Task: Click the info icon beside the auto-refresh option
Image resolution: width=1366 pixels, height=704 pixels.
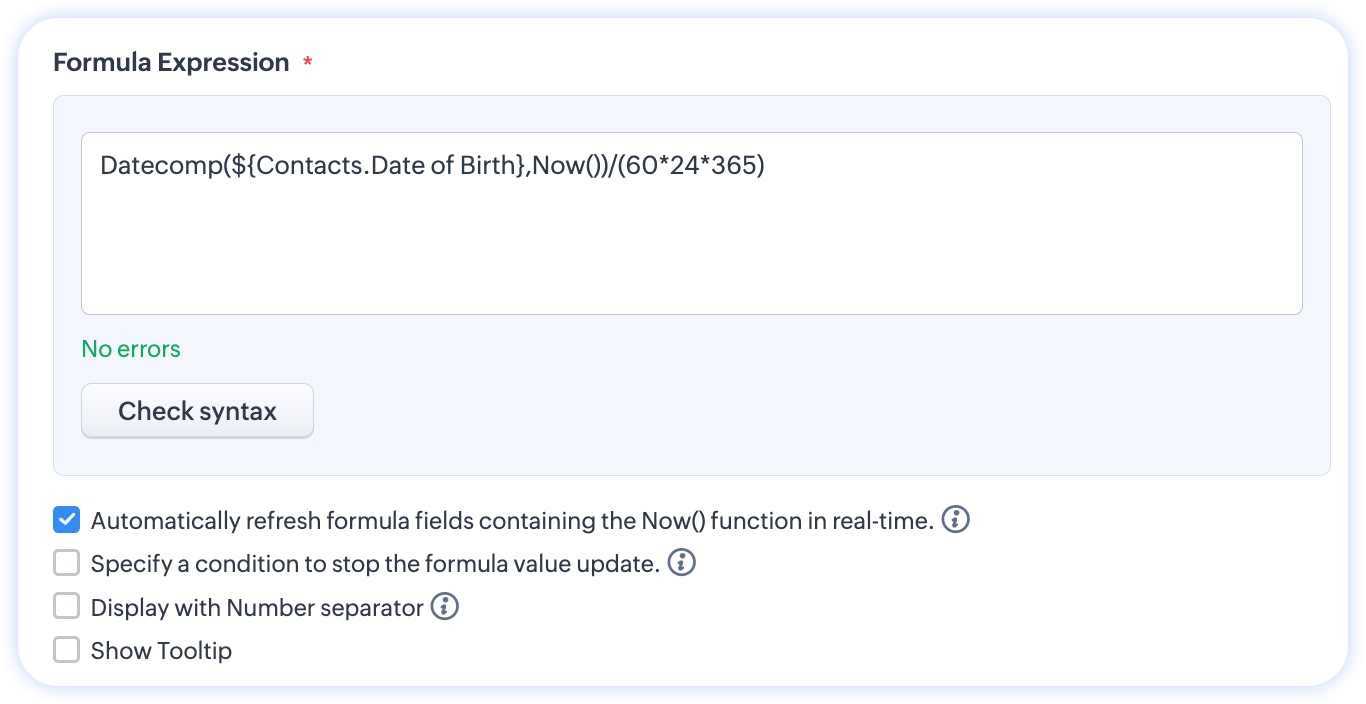Action: (956, 520)
